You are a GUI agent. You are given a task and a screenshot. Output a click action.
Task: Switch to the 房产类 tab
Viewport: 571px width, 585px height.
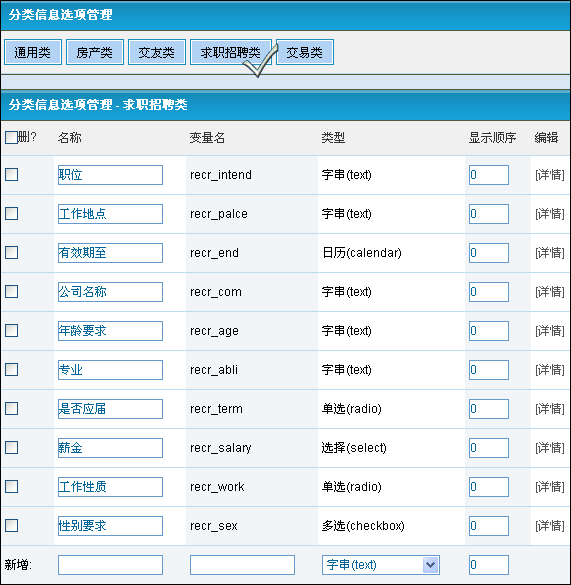[x=95, y=52]
